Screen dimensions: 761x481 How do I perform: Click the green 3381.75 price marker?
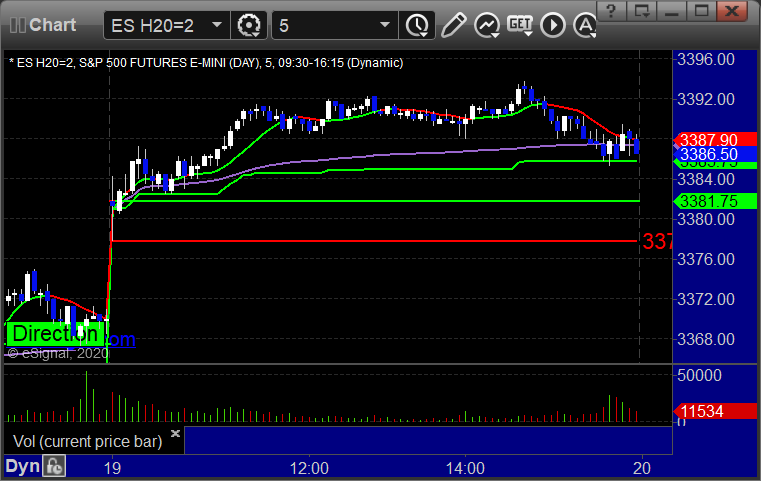click(x=716, y=201)
